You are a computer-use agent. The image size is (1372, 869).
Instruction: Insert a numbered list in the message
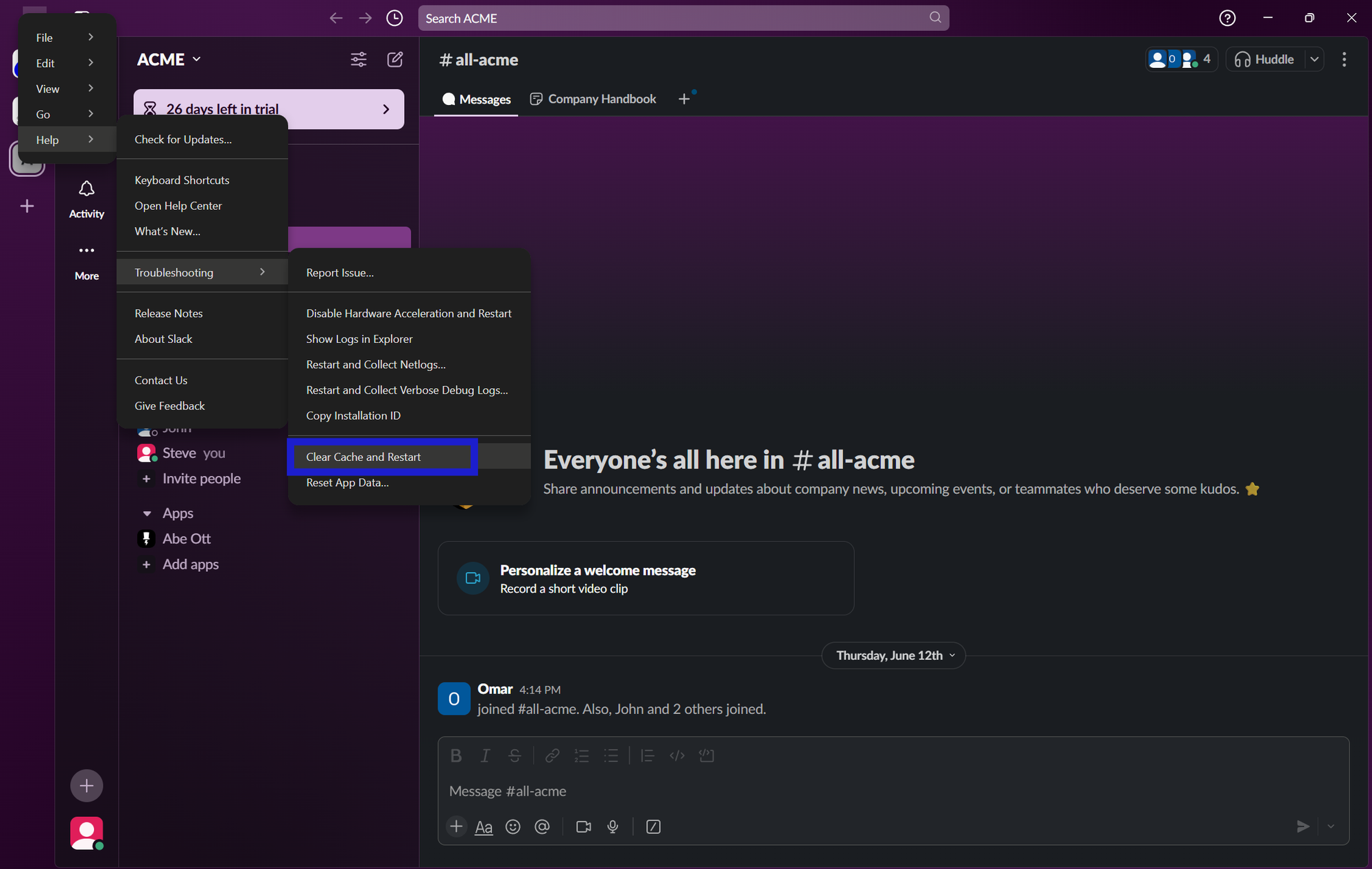point(582,755)
